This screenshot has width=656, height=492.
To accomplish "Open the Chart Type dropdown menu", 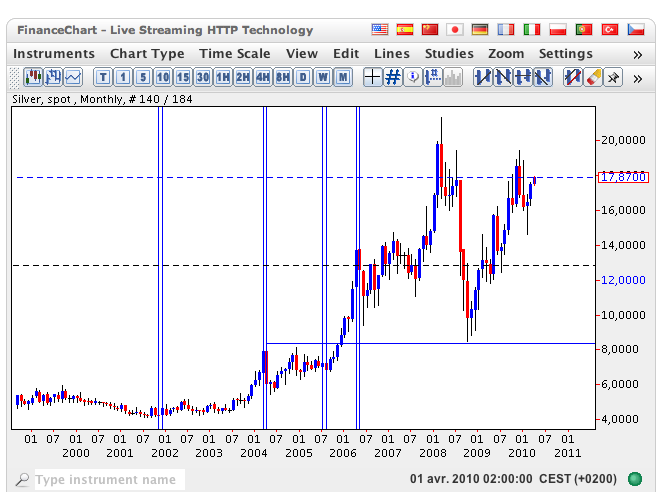I will [x=147, y=53].
